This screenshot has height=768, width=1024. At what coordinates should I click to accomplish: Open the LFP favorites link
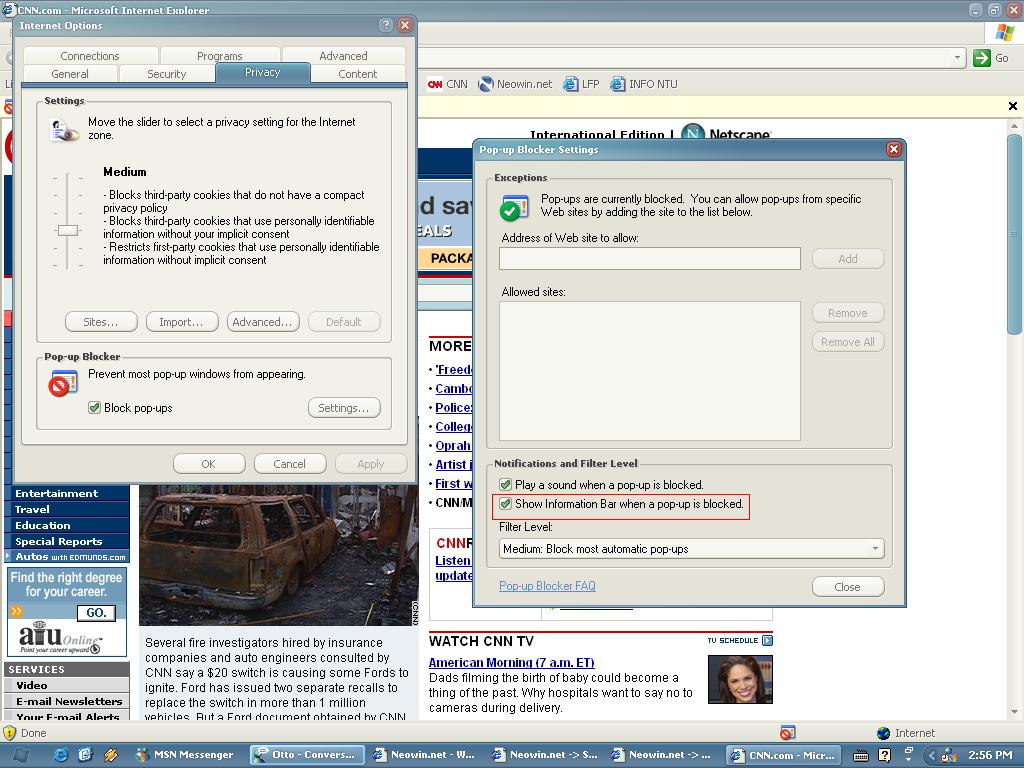581,84
